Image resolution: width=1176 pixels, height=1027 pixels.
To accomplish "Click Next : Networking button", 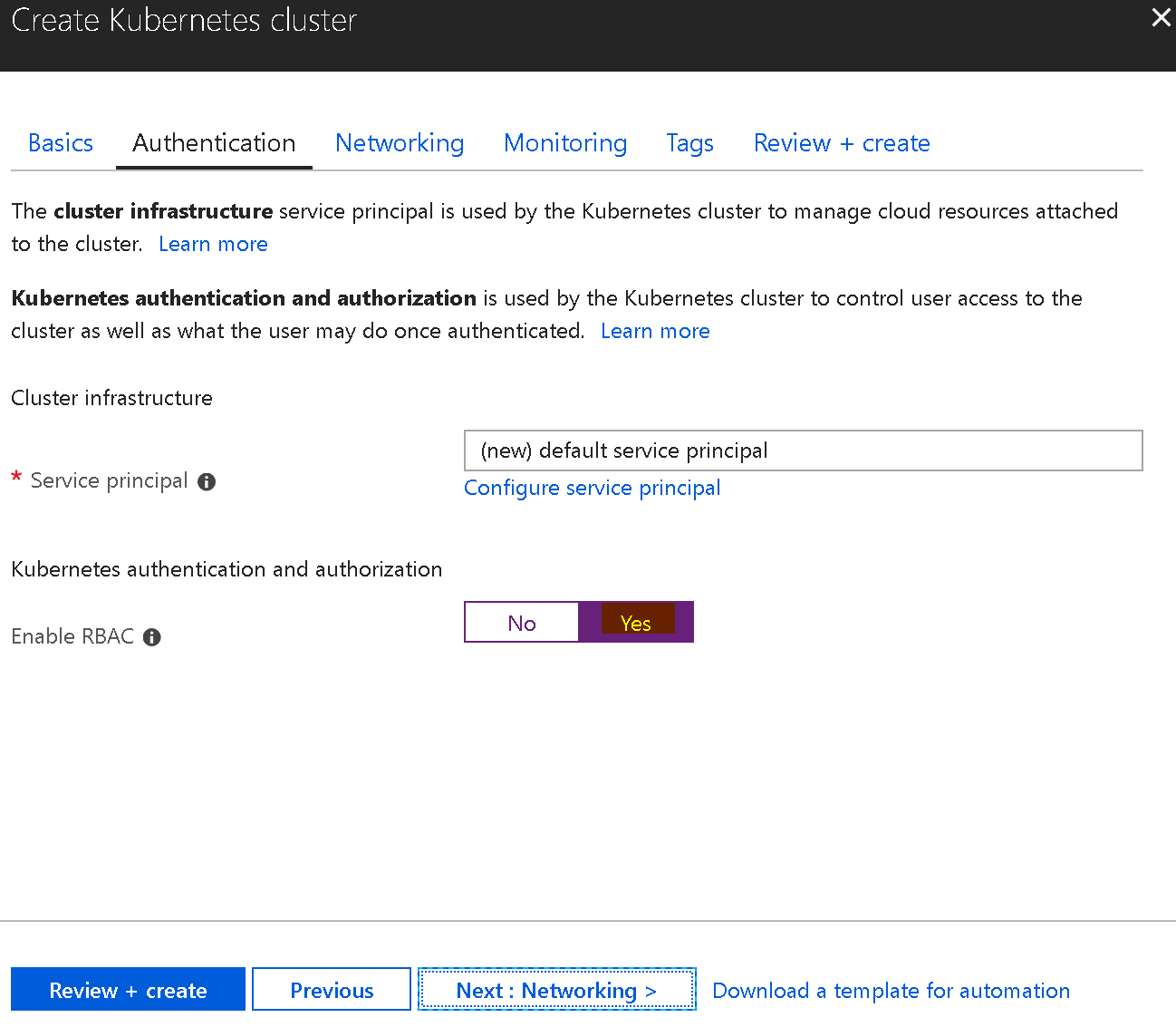I will [x=556, y=990].
